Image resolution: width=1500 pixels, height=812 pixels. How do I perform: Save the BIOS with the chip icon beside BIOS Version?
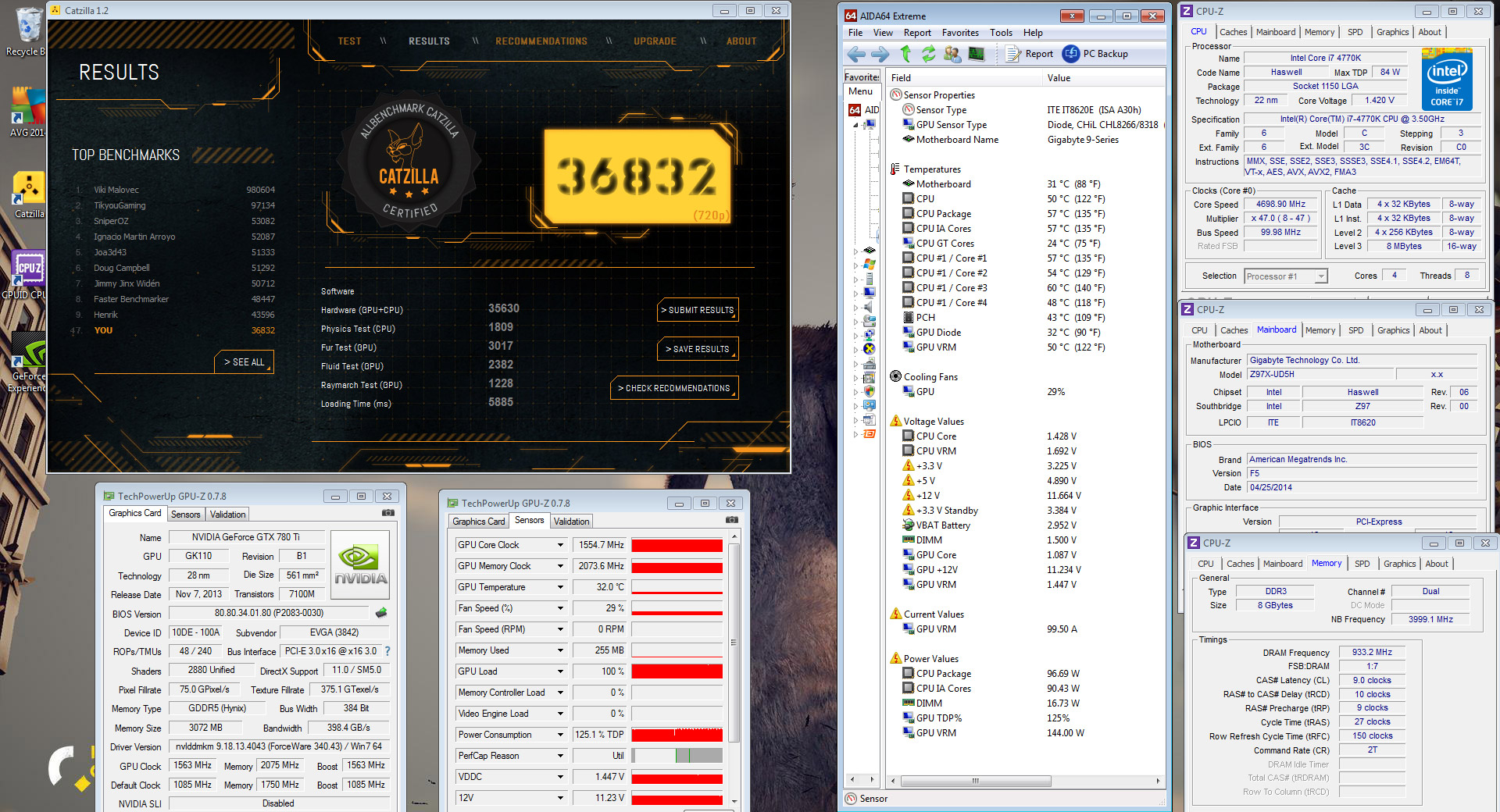click(x=381, y=613)
